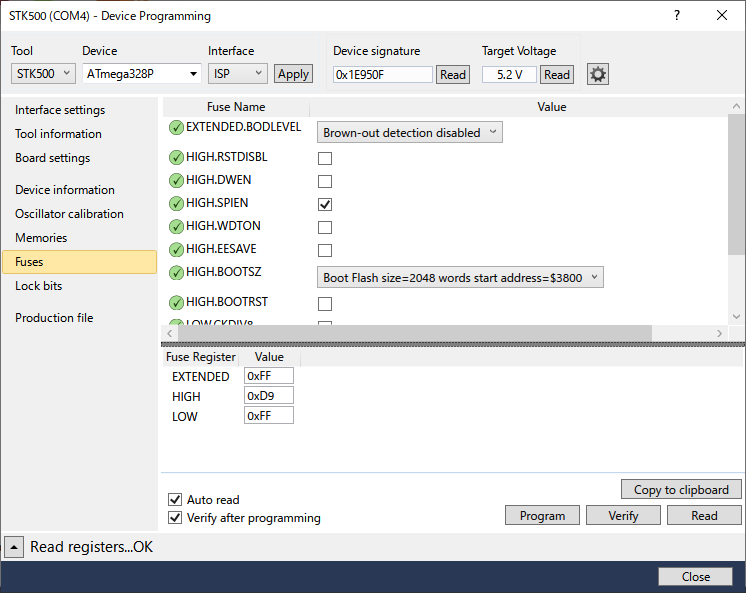Enable the HIGH.RSTDISBL fuse checkbox
746x593 pixels.
(x=325, y=158)
